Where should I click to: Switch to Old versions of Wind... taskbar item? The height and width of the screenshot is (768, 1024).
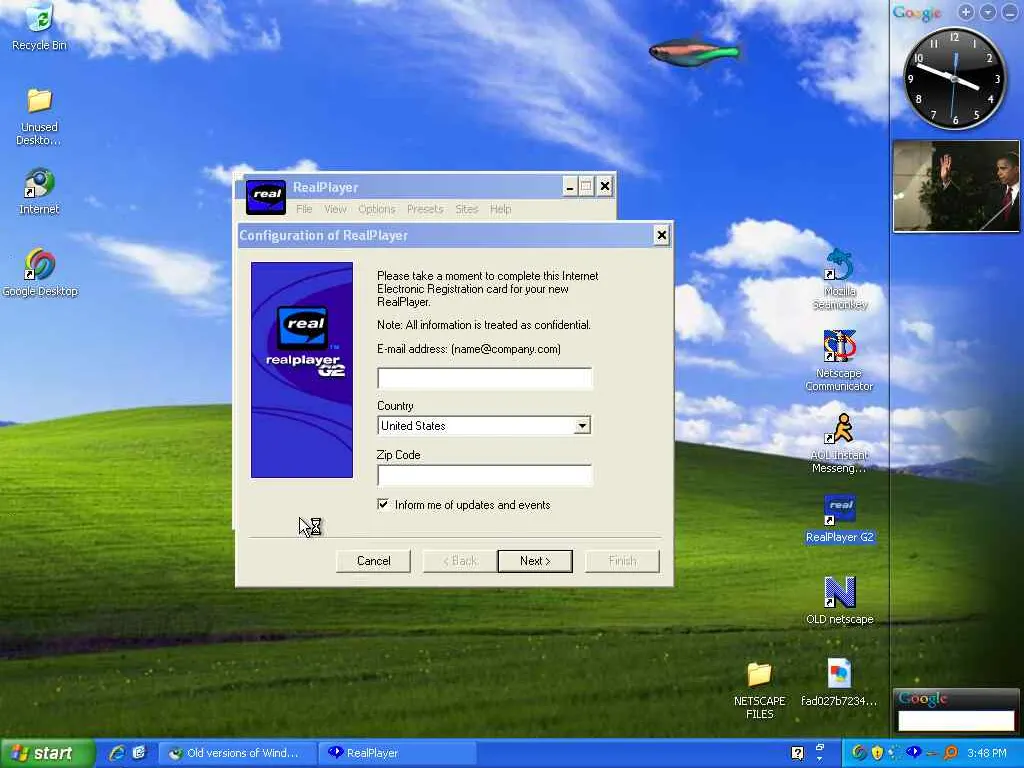(x=238, y=753)
